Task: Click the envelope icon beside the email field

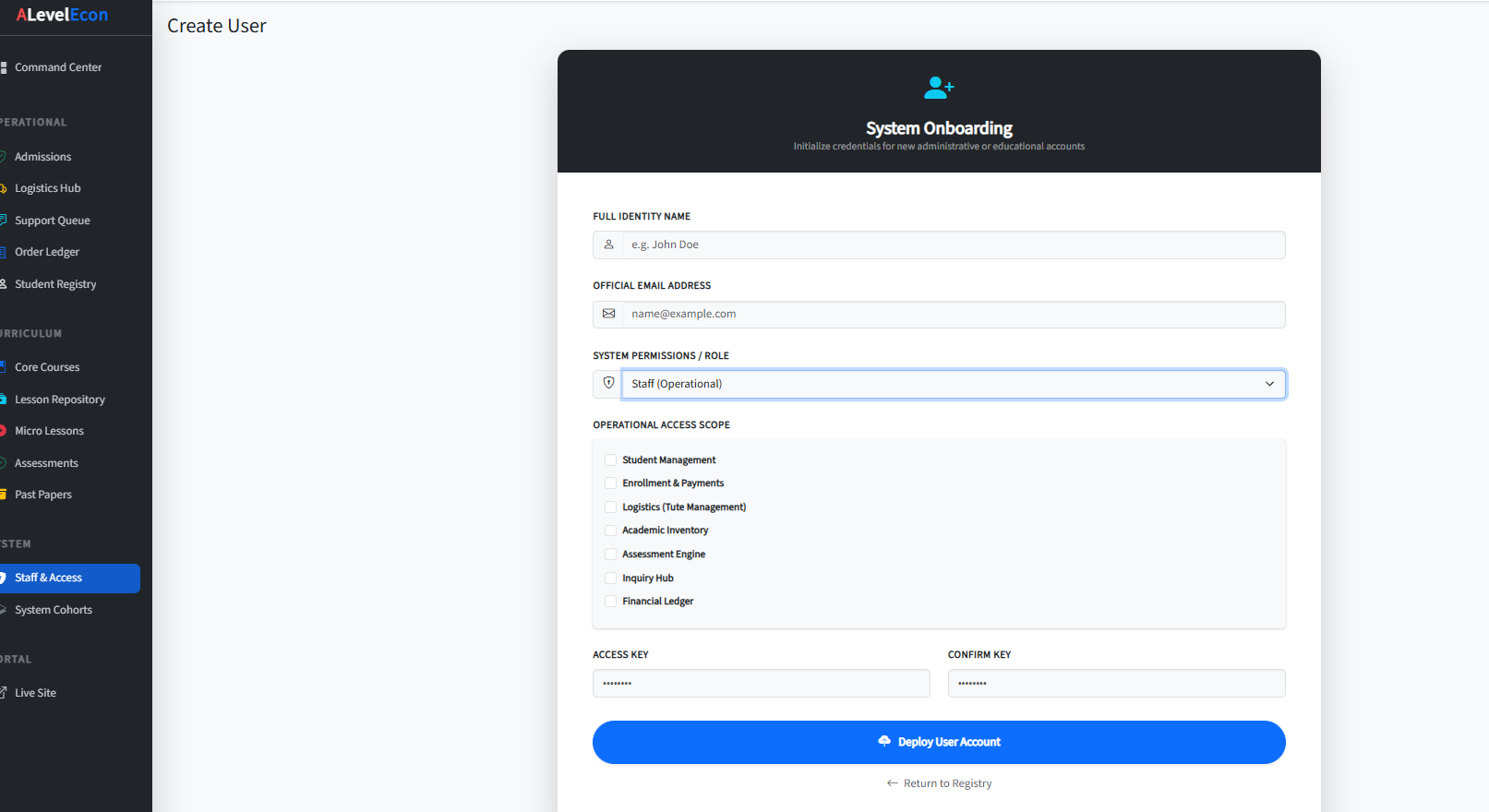Action: [x=608, y=314]
